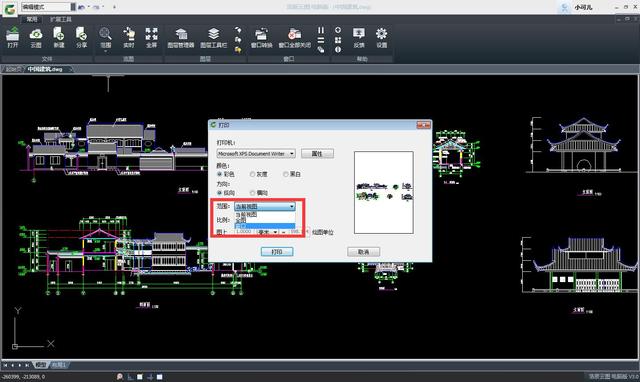Open the 毫米 unit dropdown
This screenshot has height=382, width=640.
[x=267, y=232]
